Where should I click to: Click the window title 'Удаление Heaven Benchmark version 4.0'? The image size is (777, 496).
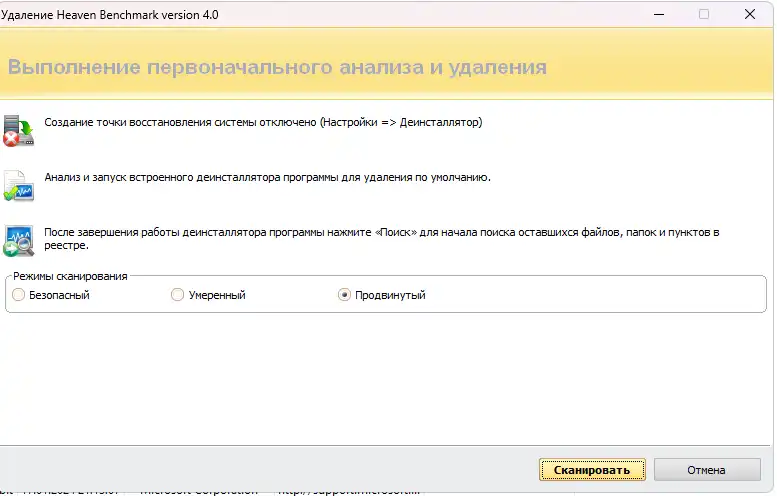click(110, 15)
